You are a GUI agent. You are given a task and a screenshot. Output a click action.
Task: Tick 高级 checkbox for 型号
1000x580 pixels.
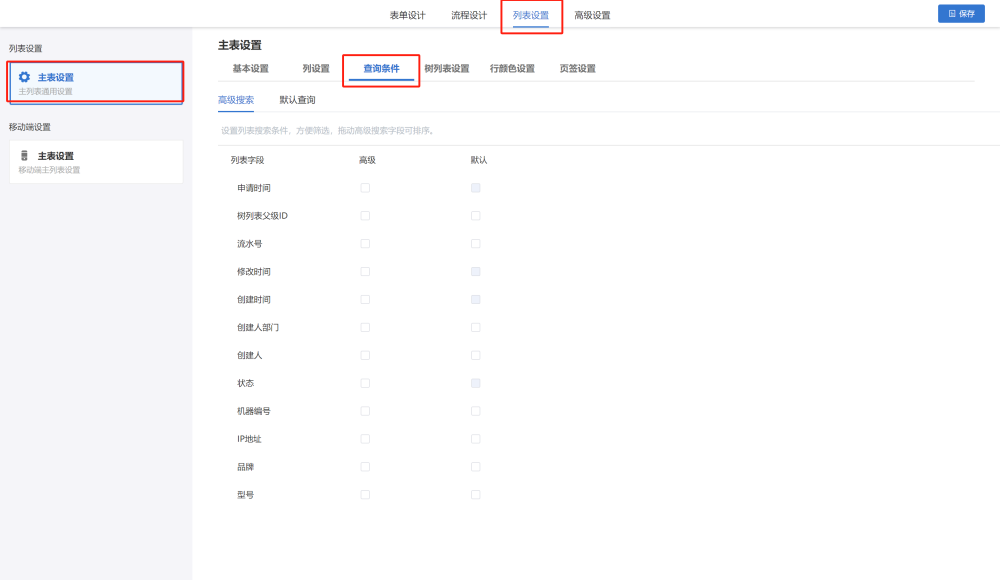[x=365, y=495]
